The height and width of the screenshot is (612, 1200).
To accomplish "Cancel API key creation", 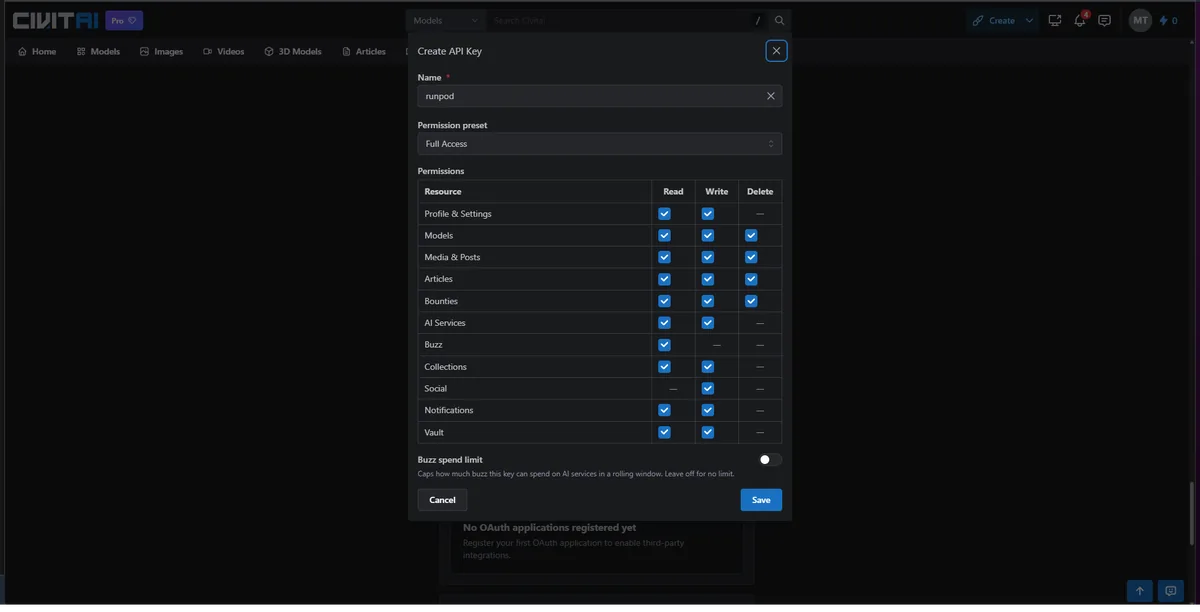I will (442, 500).
